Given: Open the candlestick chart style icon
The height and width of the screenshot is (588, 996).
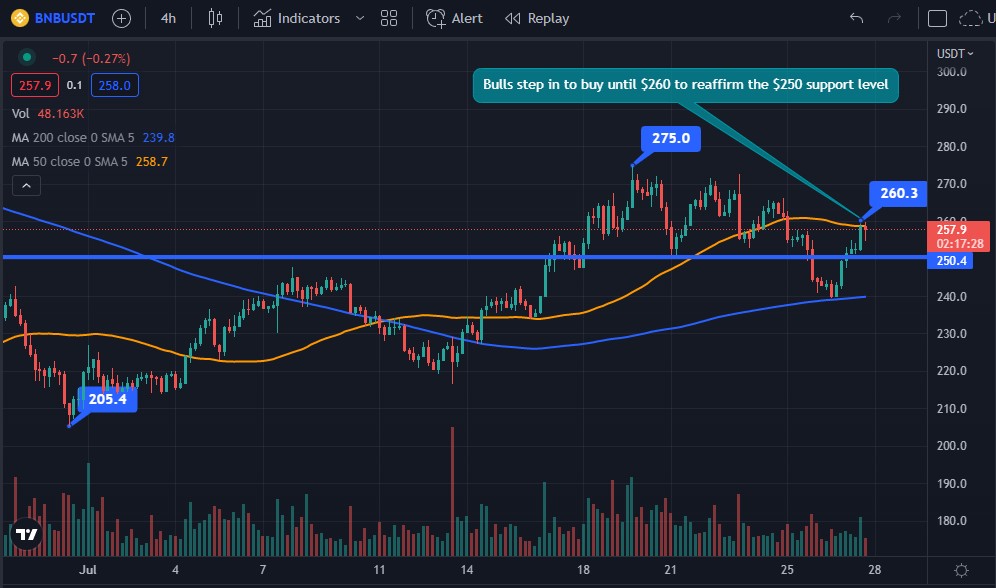Looking at the screenshot, I should 215,18.
